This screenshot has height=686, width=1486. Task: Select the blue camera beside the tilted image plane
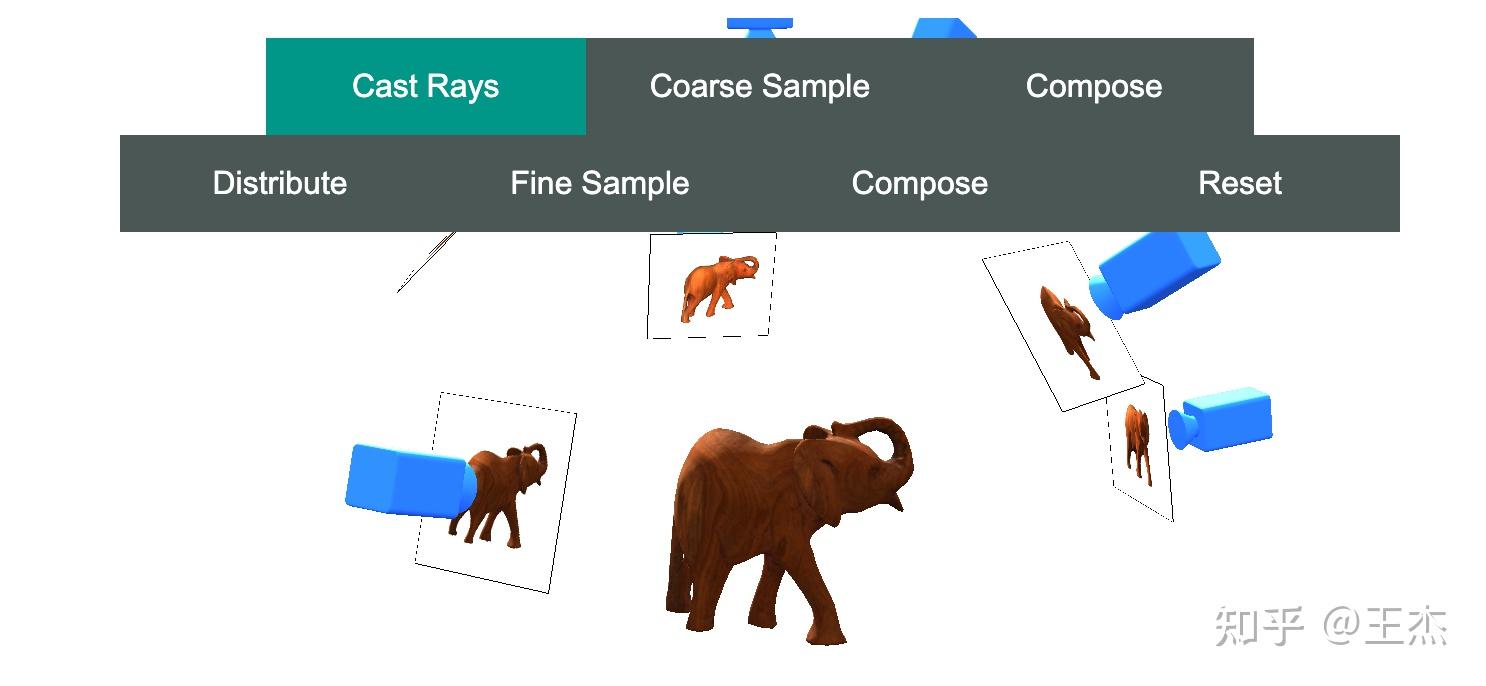tap(1157, 274)
